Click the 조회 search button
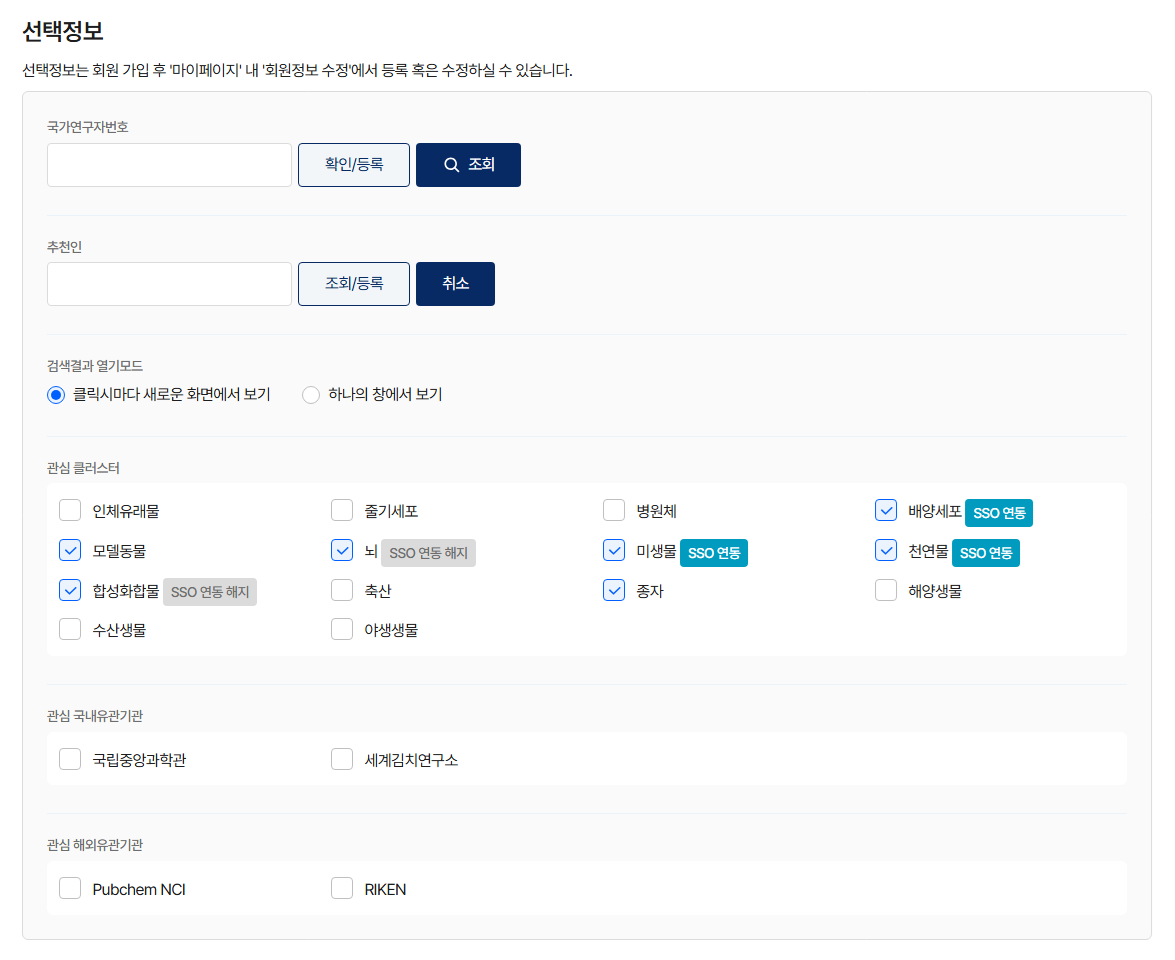 coord(468,165)
